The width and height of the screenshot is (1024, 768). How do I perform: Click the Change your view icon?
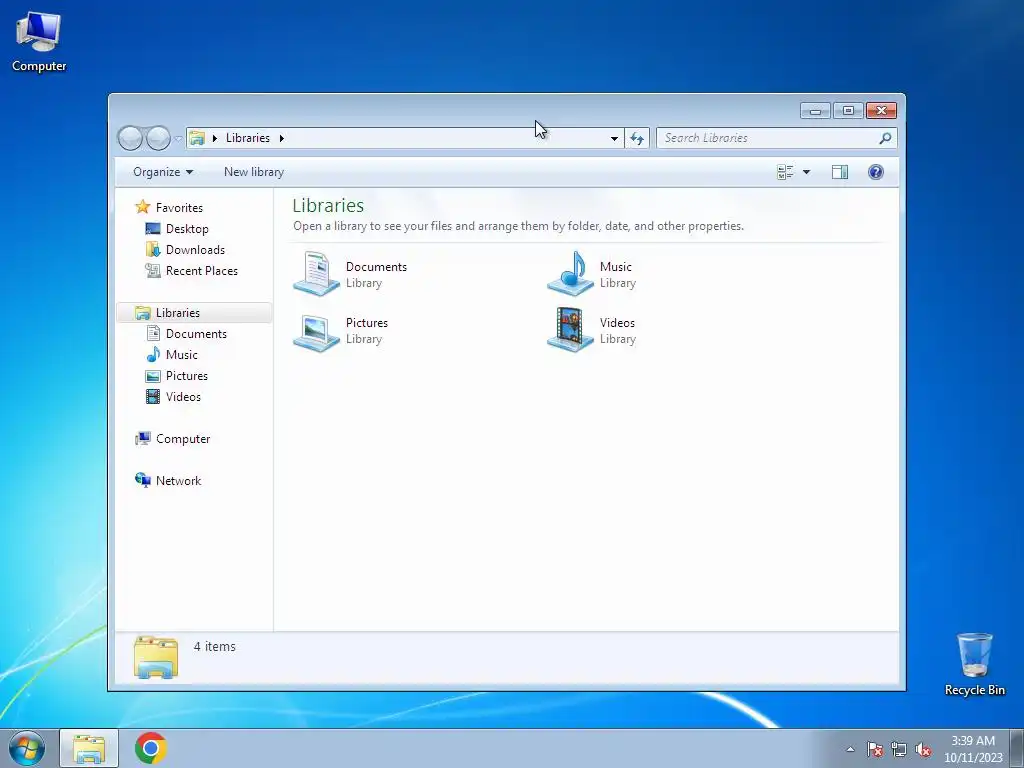point(785,172)
